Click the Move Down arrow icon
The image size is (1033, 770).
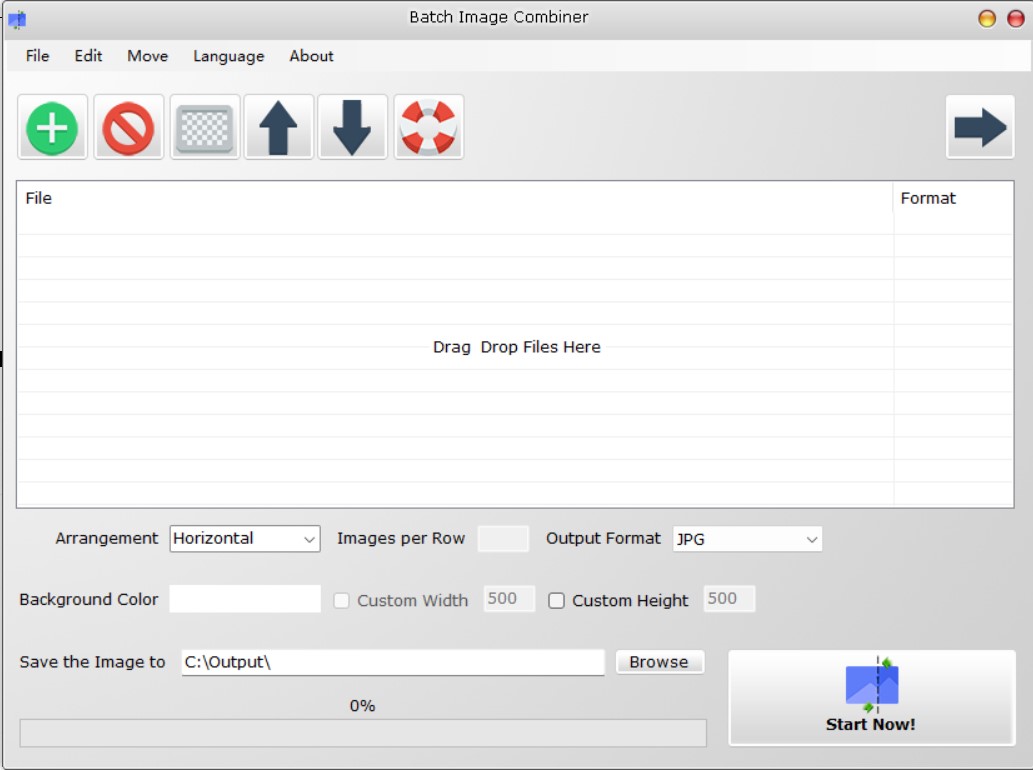353,127
